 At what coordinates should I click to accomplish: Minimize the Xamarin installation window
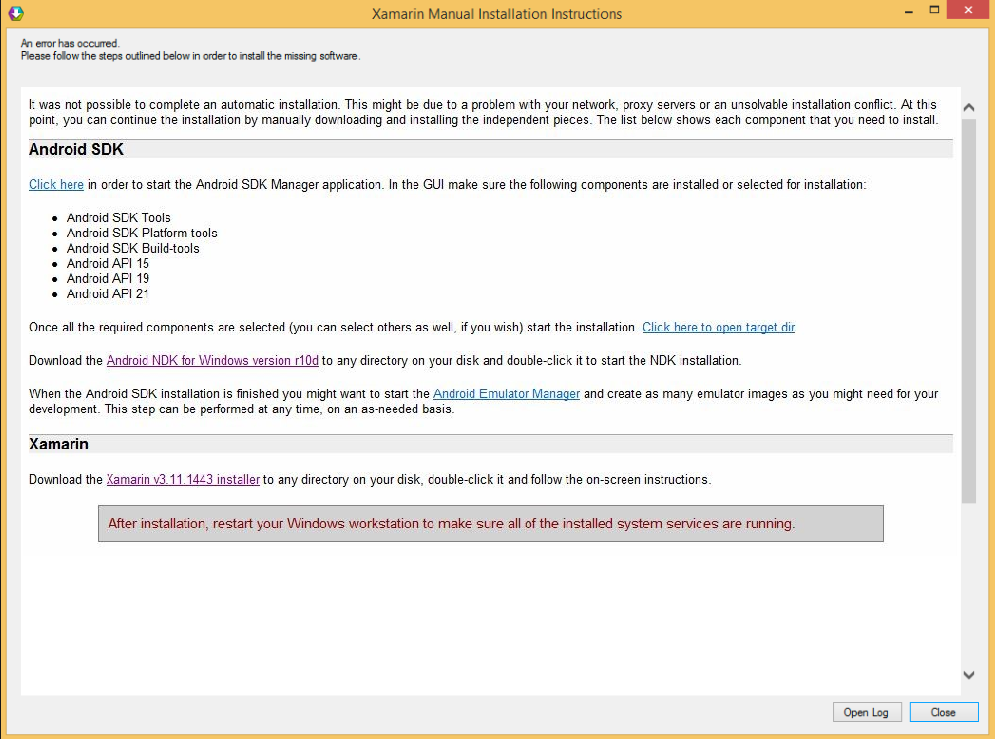pyautogui.click(x=909, y=11)
